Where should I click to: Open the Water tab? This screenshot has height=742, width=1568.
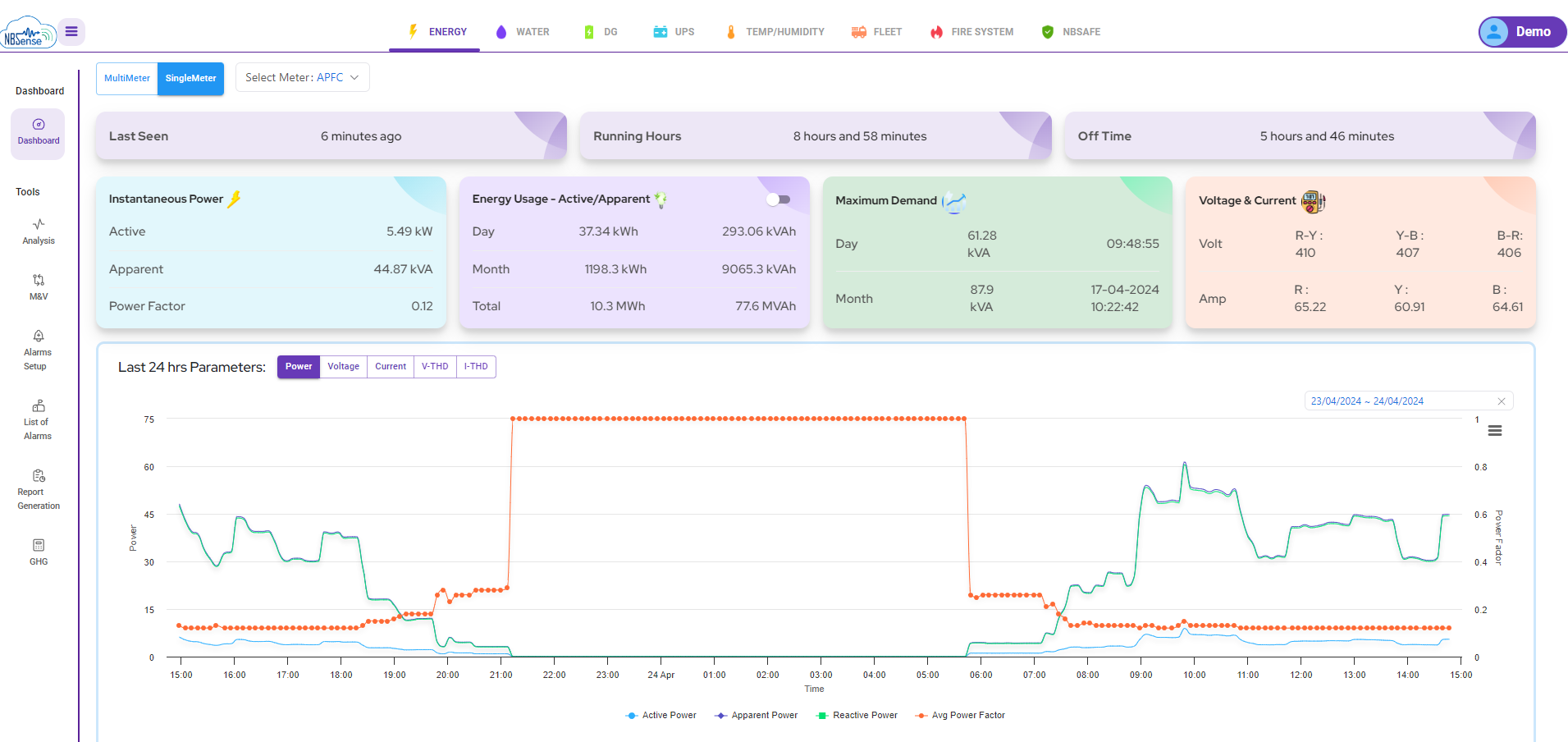point(523,32)
